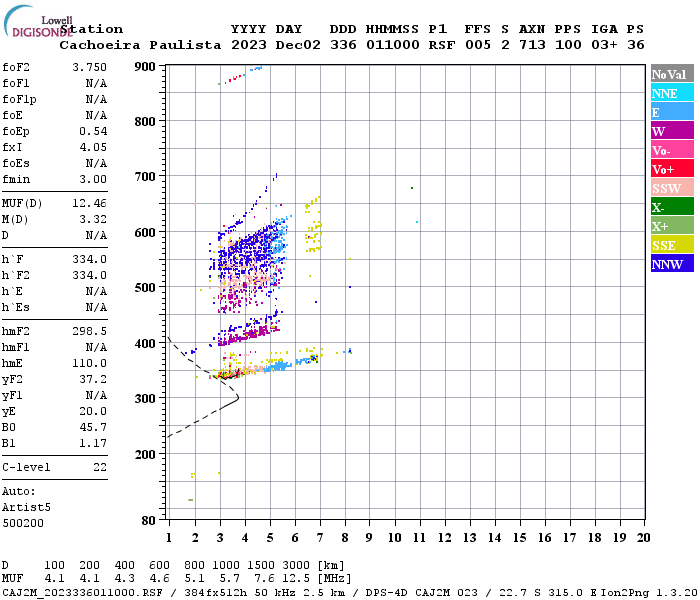Click the B0 value 45.7
The height and width of the screenshot is (600, 700).
(93, 427)
